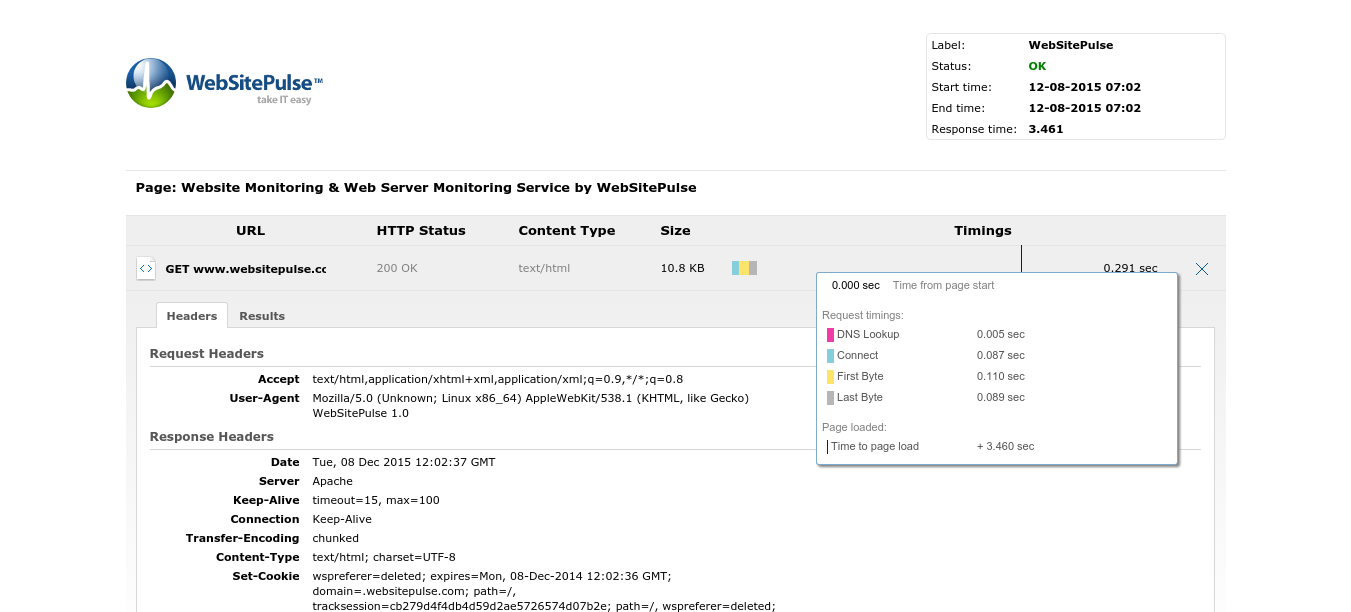Click the Last Byte time 0.089 sec
Screen dimensions: 1351x612
coord(1001,397)
